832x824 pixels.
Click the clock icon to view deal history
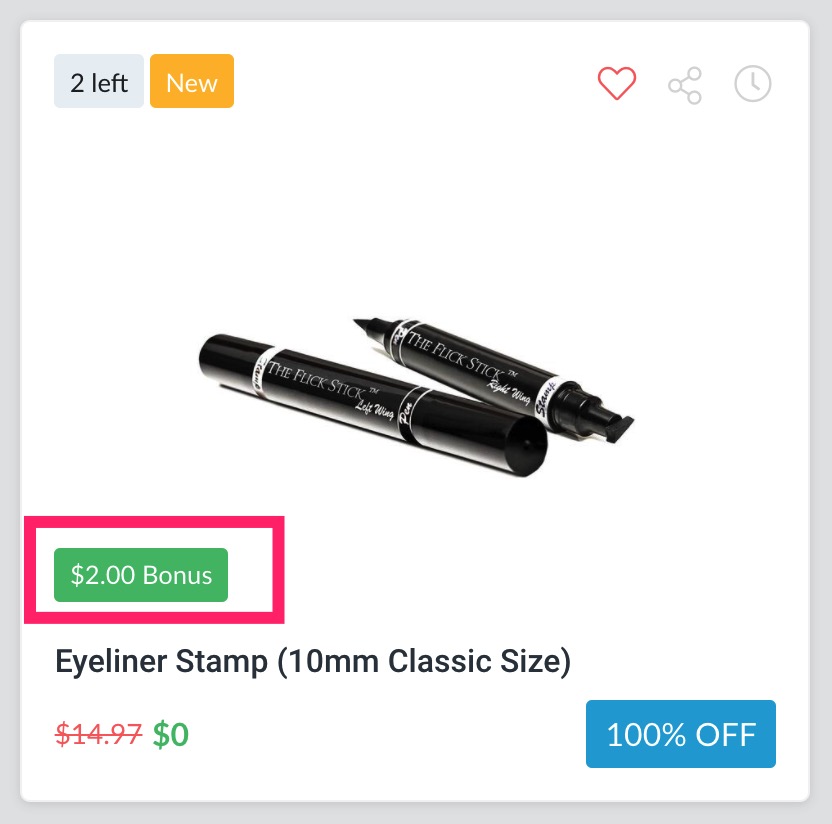[x=752, y=84]
